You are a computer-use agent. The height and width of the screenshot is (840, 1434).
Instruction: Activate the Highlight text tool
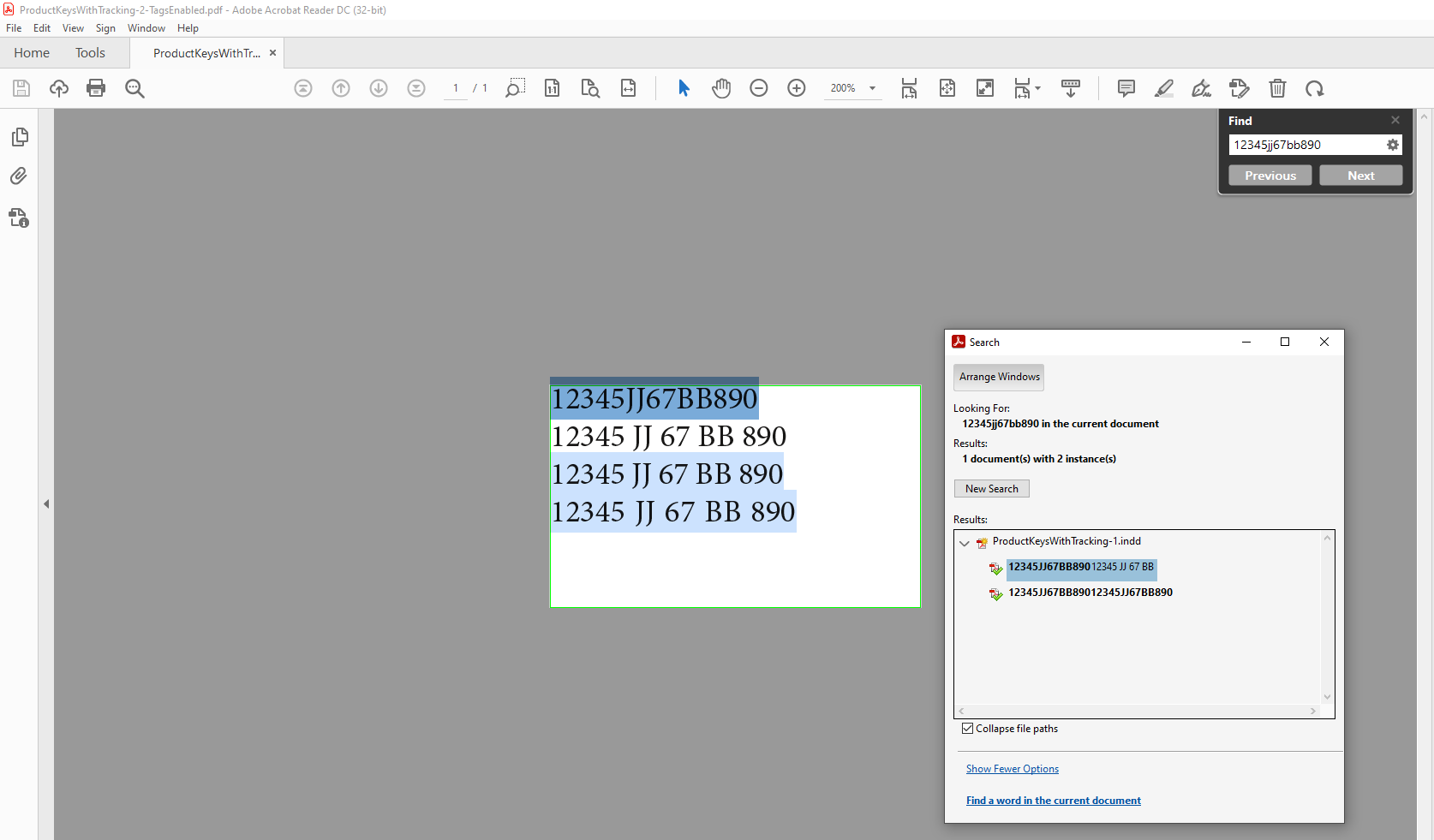1163,88
